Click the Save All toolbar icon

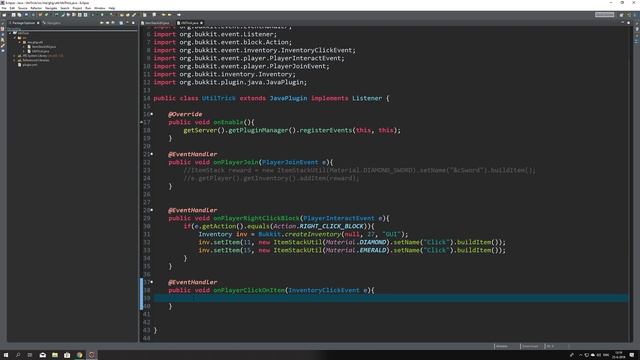(x=19, y=15)
